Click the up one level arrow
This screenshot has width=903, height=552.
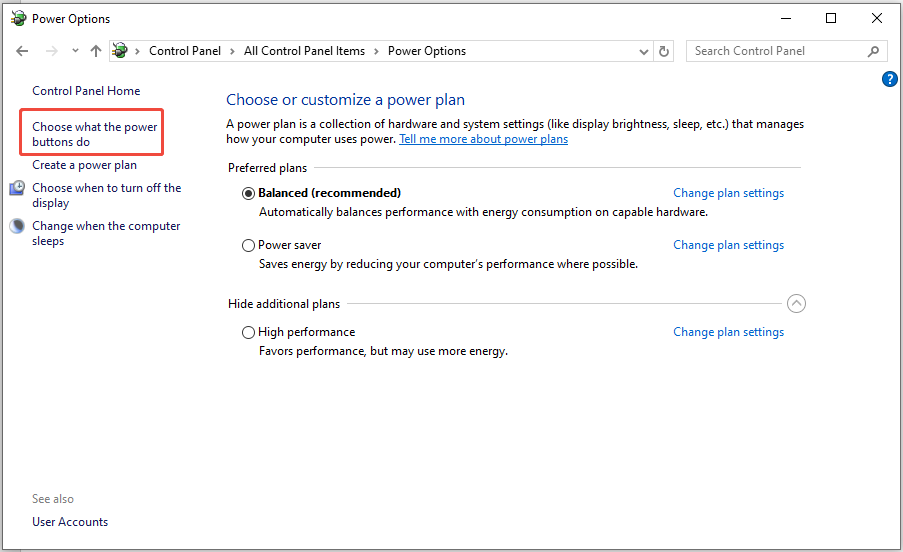[x=96, y=51]
